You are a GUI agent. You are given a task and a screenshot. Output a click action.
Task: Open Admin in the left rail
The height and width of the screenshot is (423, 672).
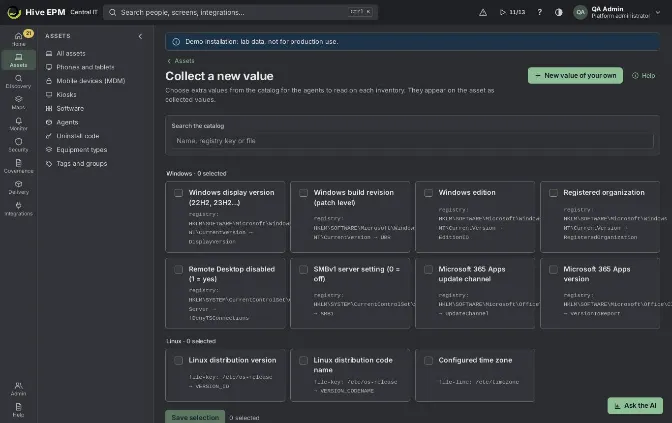[18, 389]
